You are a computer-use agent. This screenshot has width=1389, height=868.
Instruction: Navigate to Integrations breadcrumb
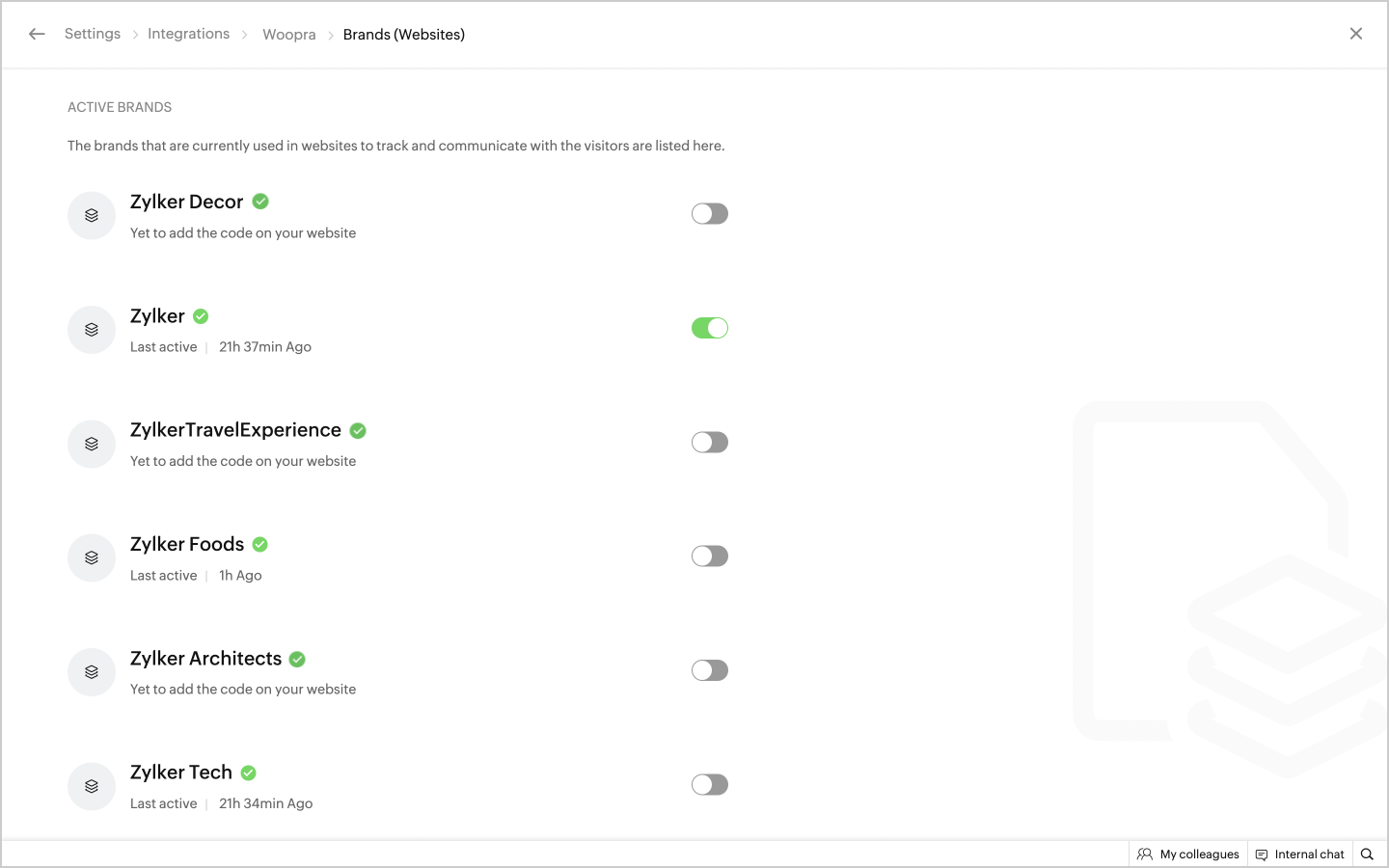click(x=188, y=34)
